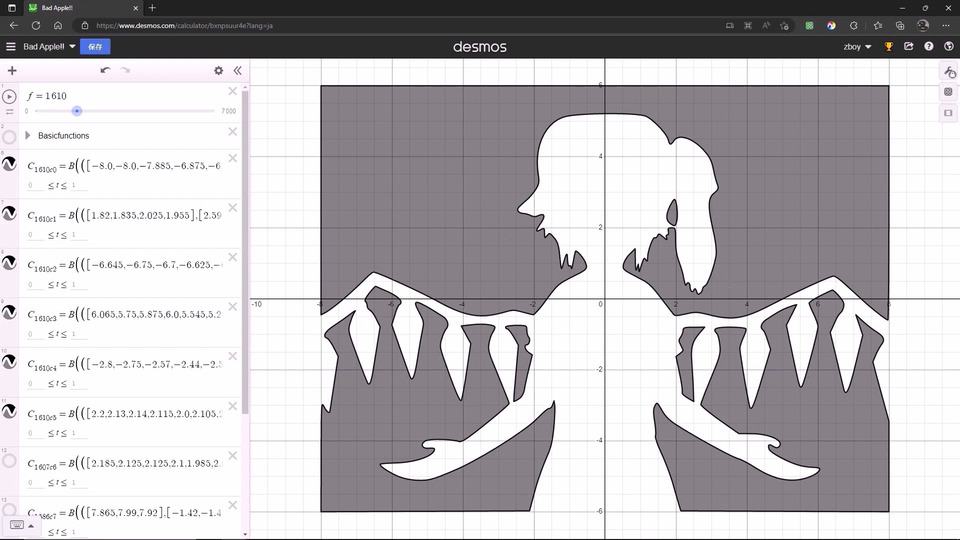Open browser profile avatar

[923, 26]
